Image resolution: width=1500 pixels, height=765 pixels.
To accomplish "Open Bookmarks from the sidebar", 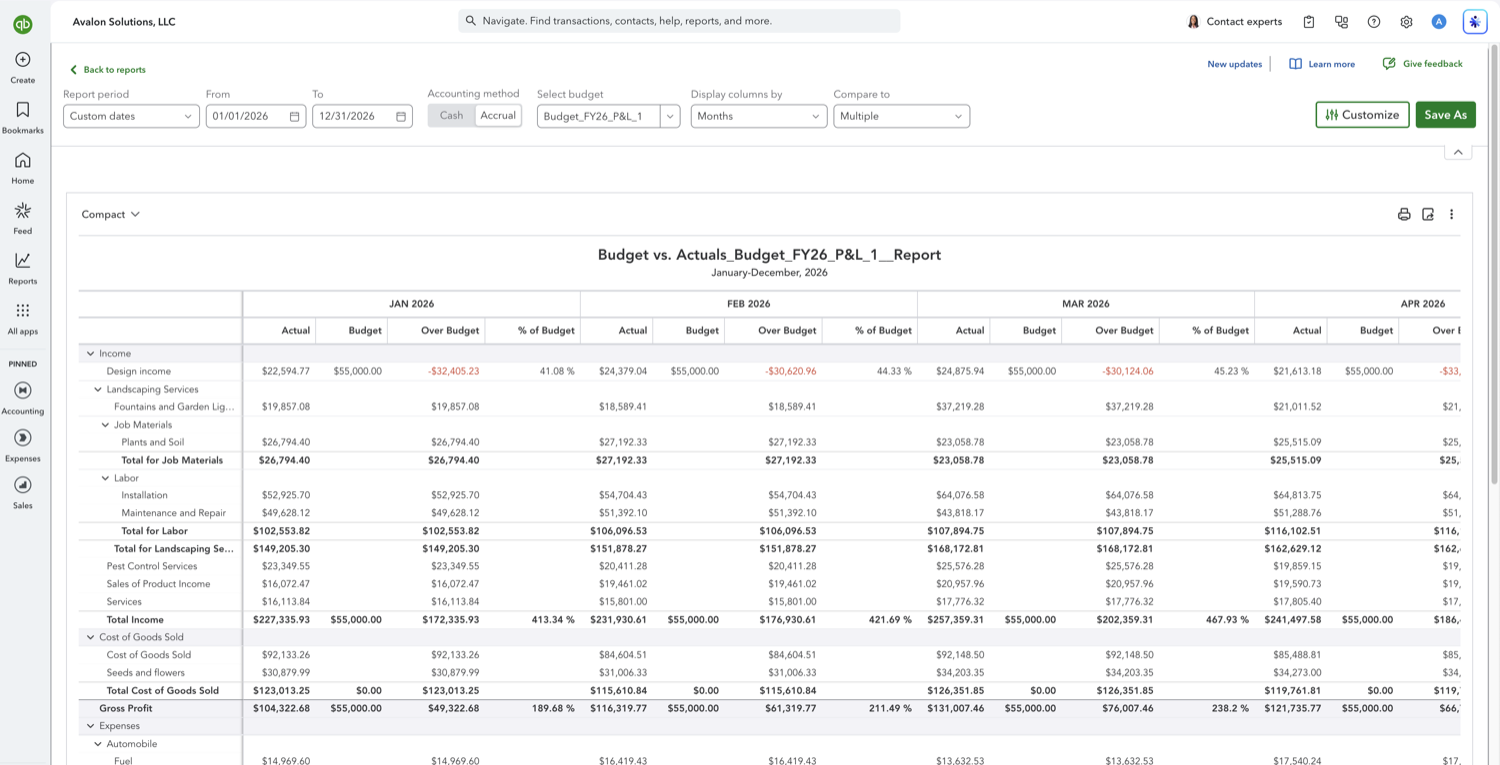I will tap(23, 117).
